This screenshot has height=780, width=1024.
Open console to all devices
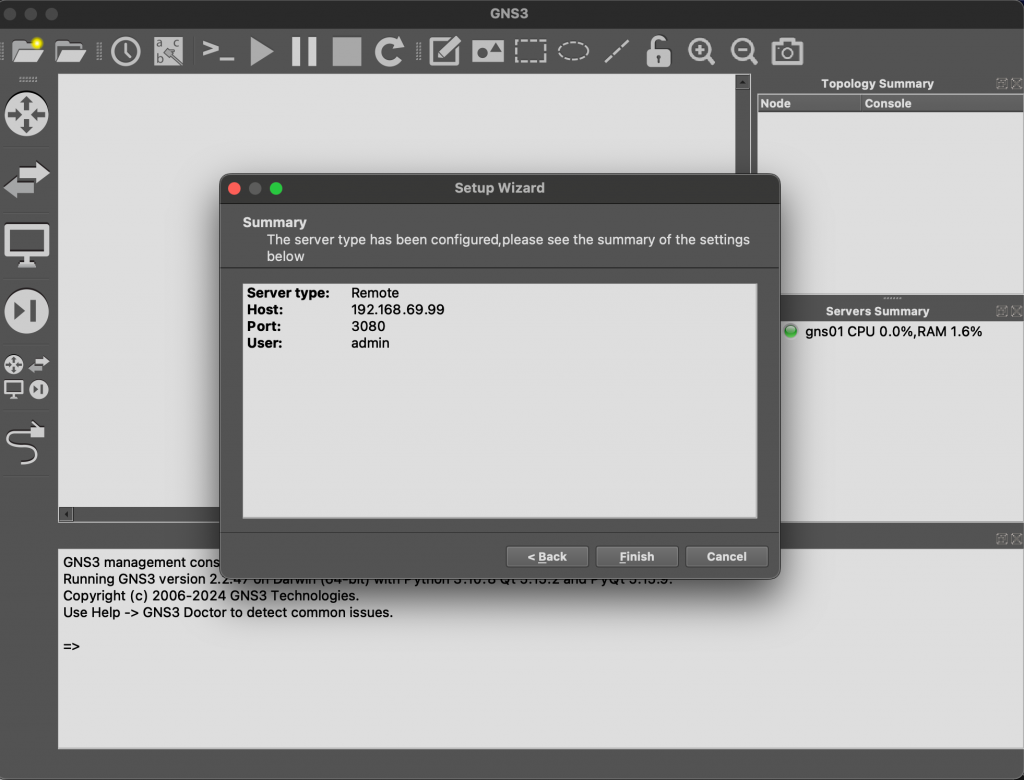(x=218, y=51)
